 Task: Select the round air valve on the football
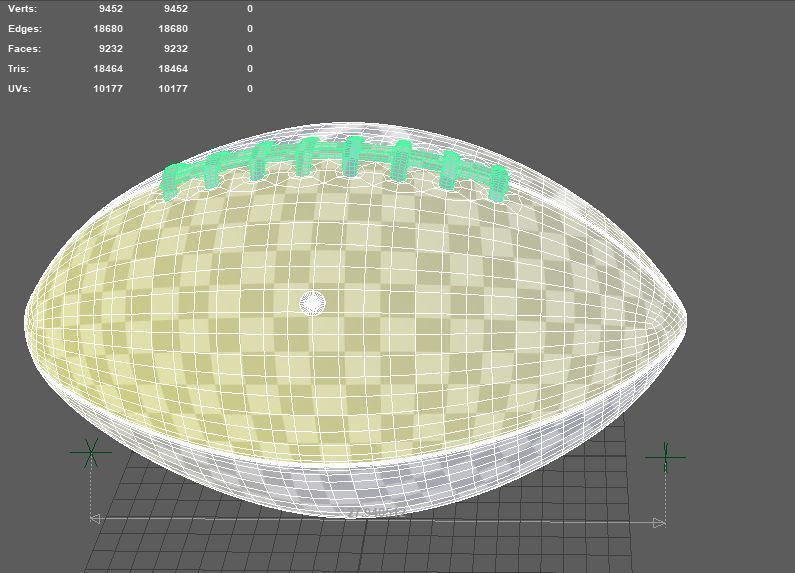[312, 303]
